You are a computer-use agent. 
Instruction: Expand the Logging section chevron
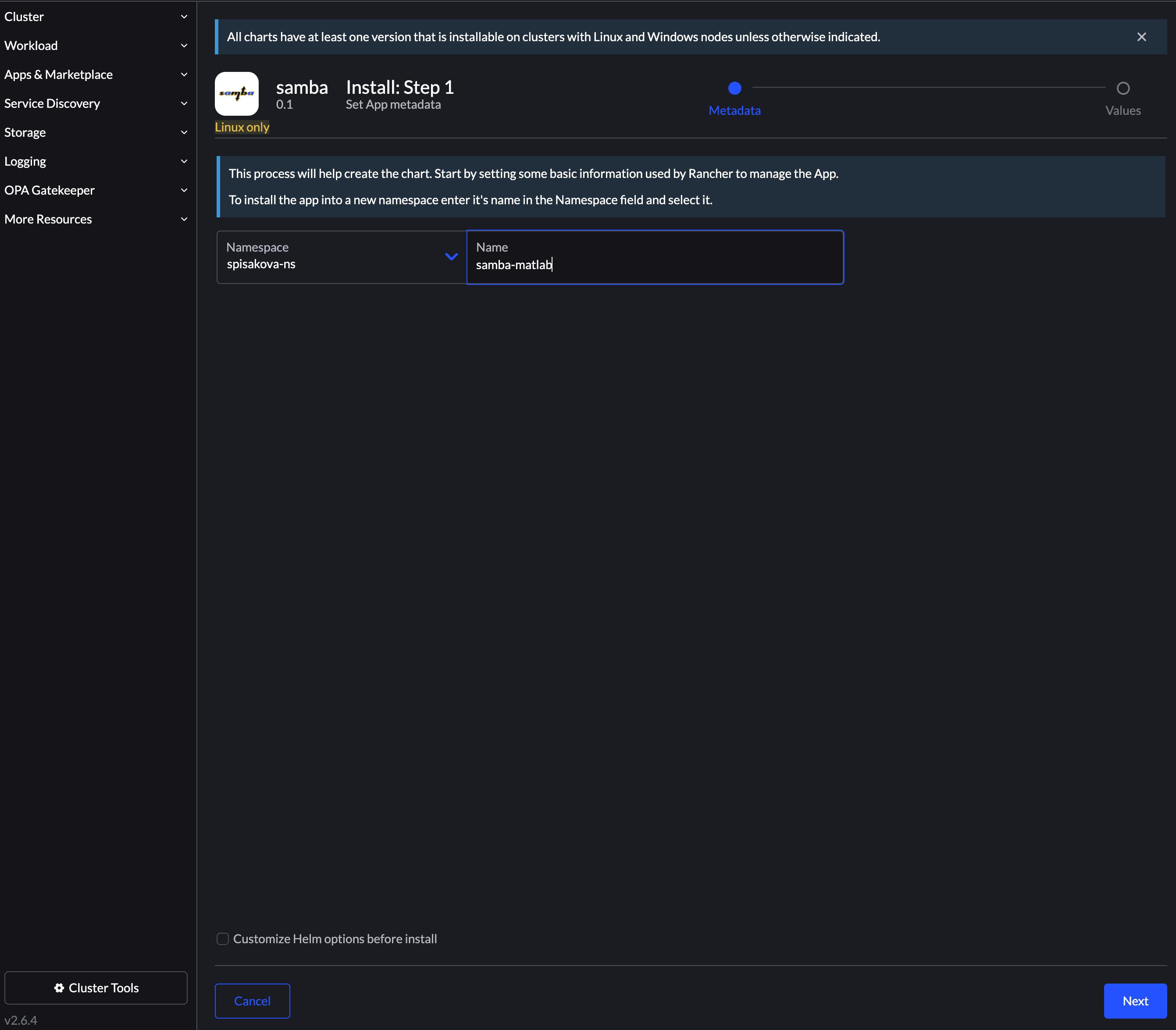[x=184, y=161]
